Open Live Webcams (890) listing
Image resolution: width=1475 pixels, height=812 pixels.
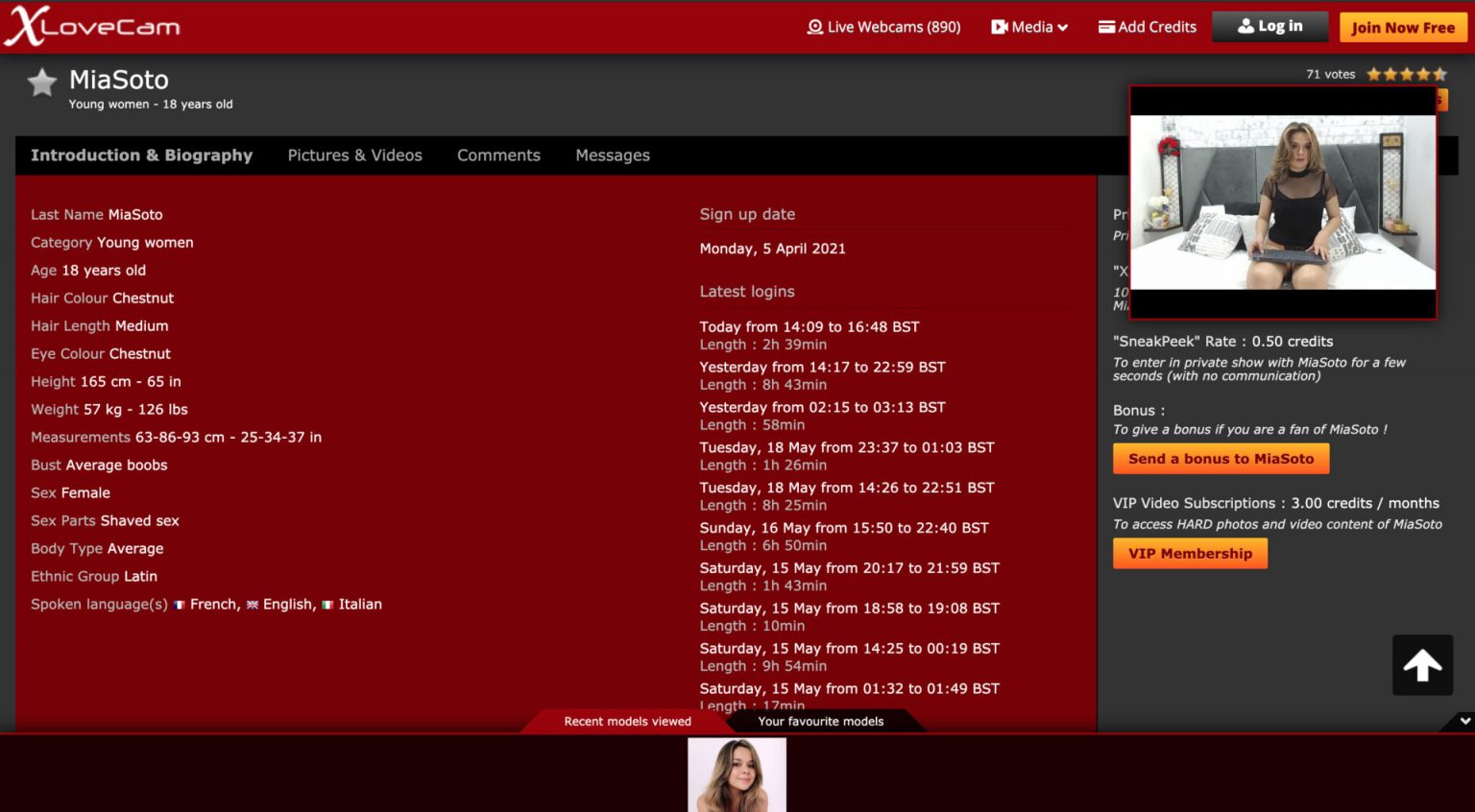883,27
